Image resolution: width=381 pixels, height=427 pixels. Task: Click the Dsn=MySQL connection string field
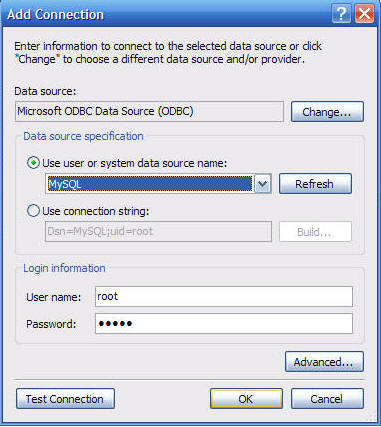158,231
